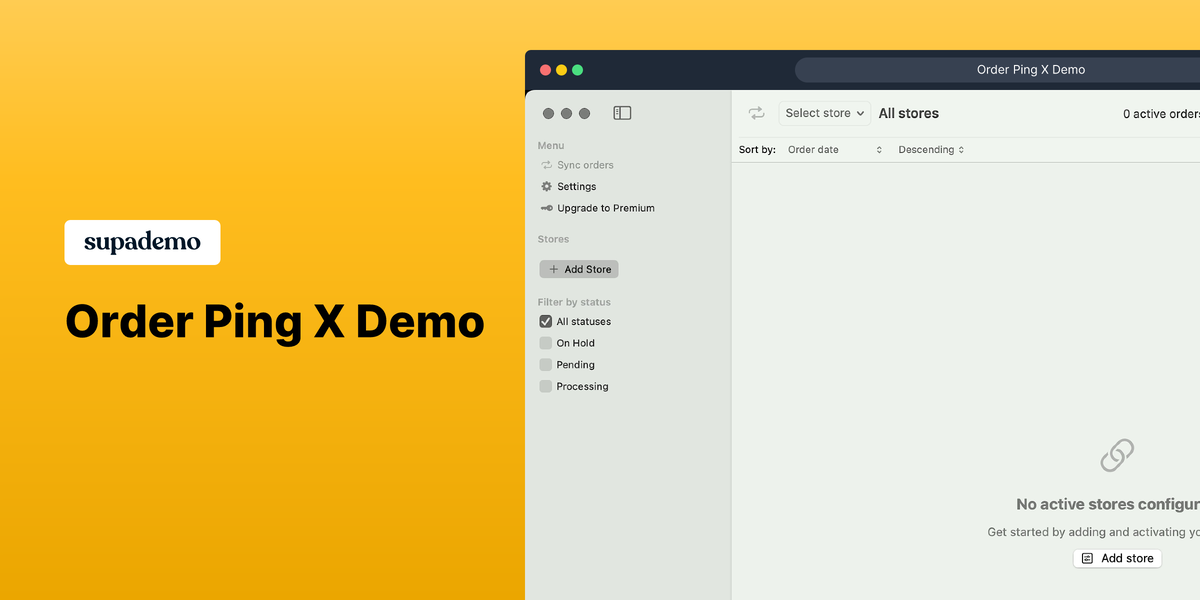Click the Order Ping X Demo title bar
This screenshot has height=600, width=1200.
click(1030, 70)
